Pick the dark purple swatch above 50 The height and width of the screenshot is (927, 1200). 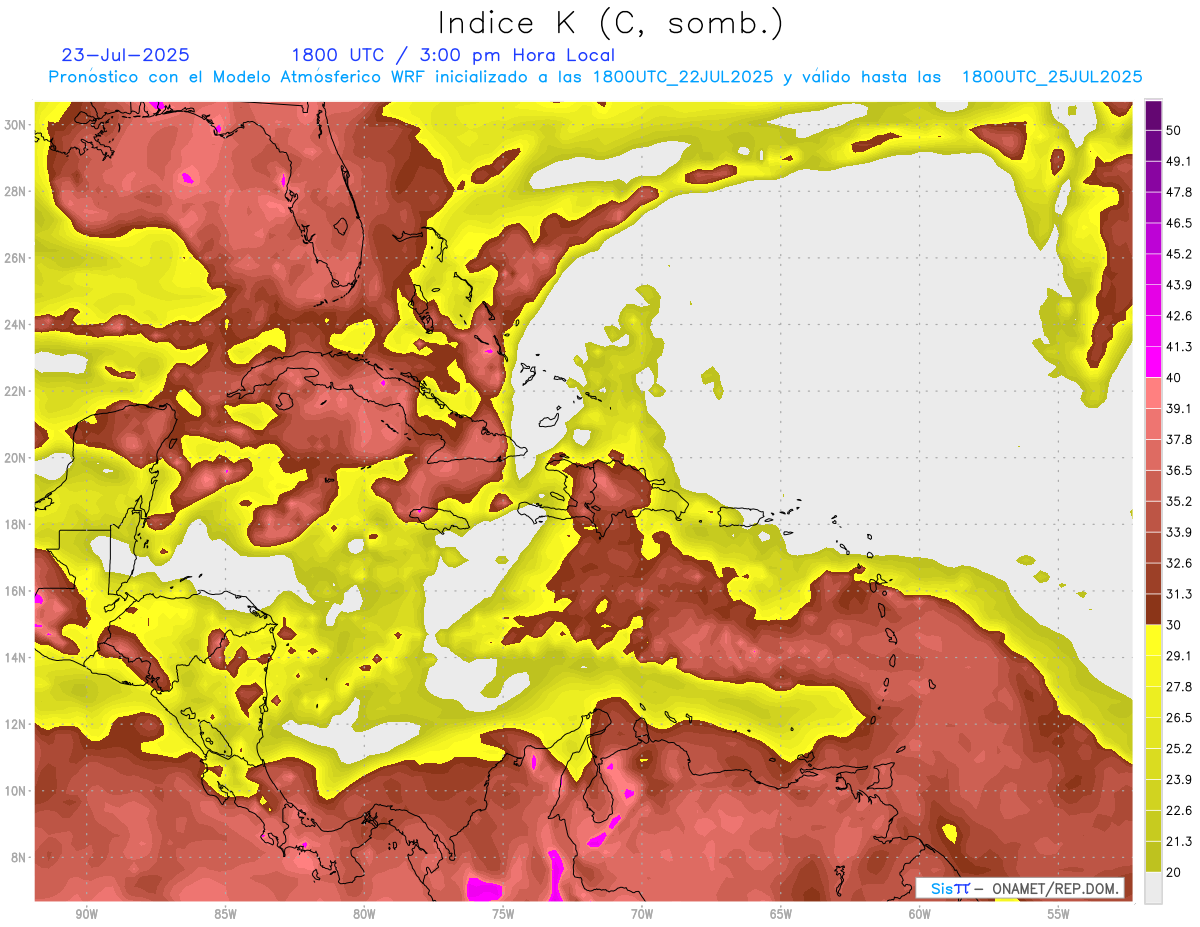click(1153, 116)
